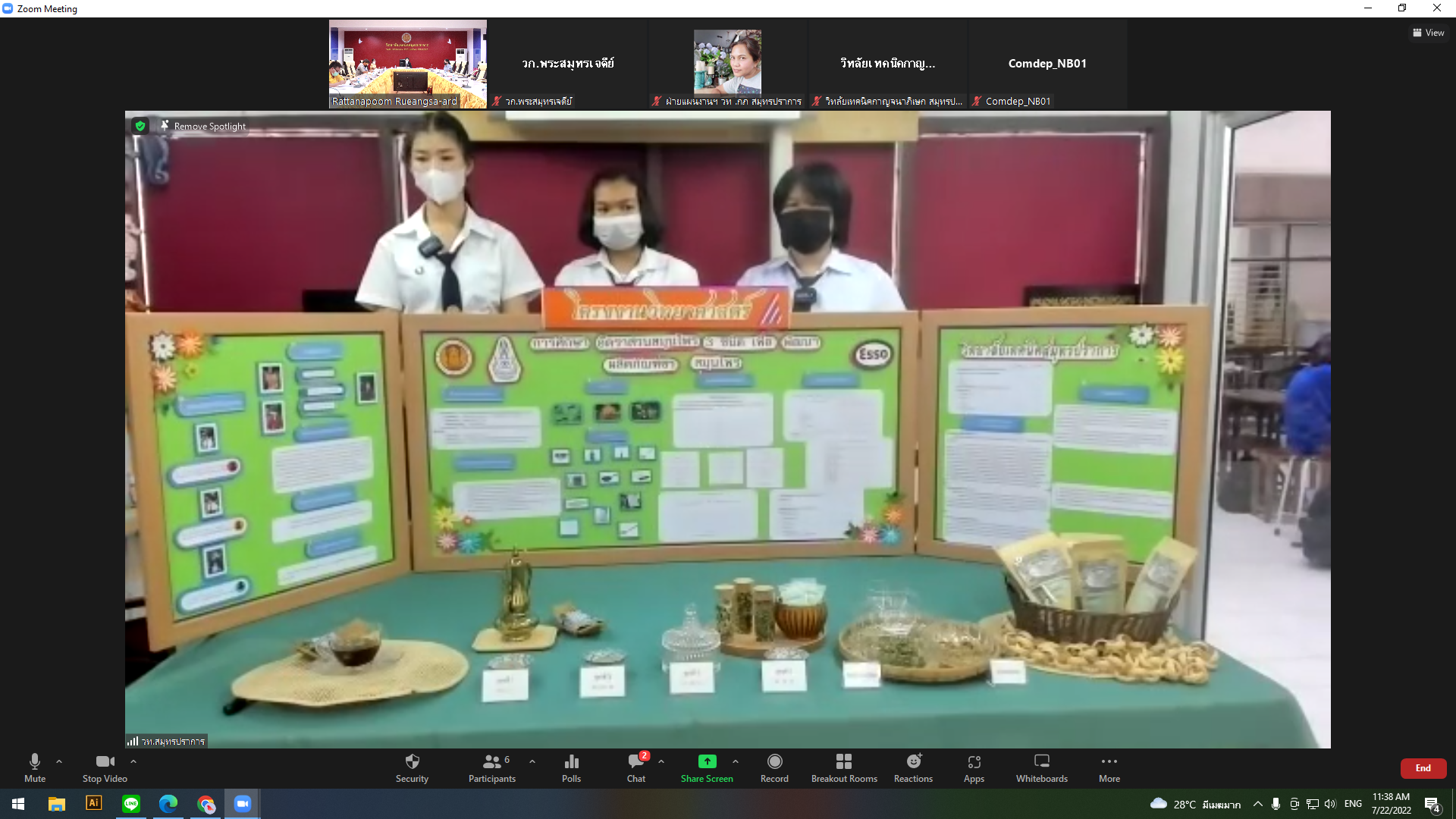The width and height of the screenshot is (1456, 819).
Task: Open the Reactions menu
Action: 913,768
